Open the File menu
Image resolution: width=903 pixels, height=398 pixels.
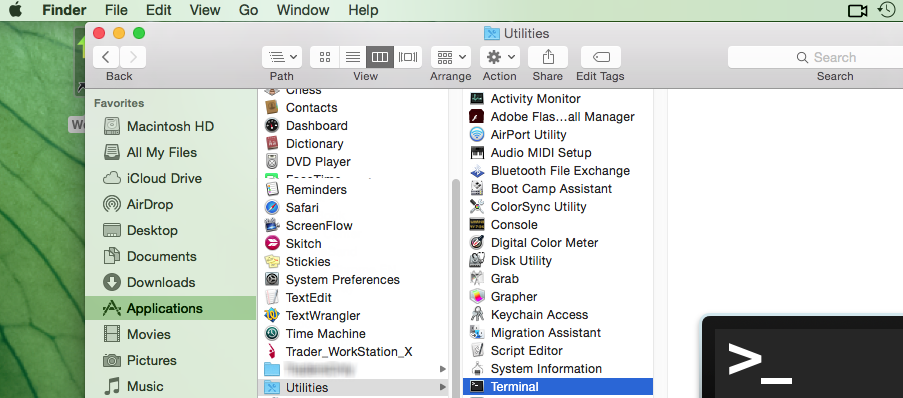click(116, 10)
